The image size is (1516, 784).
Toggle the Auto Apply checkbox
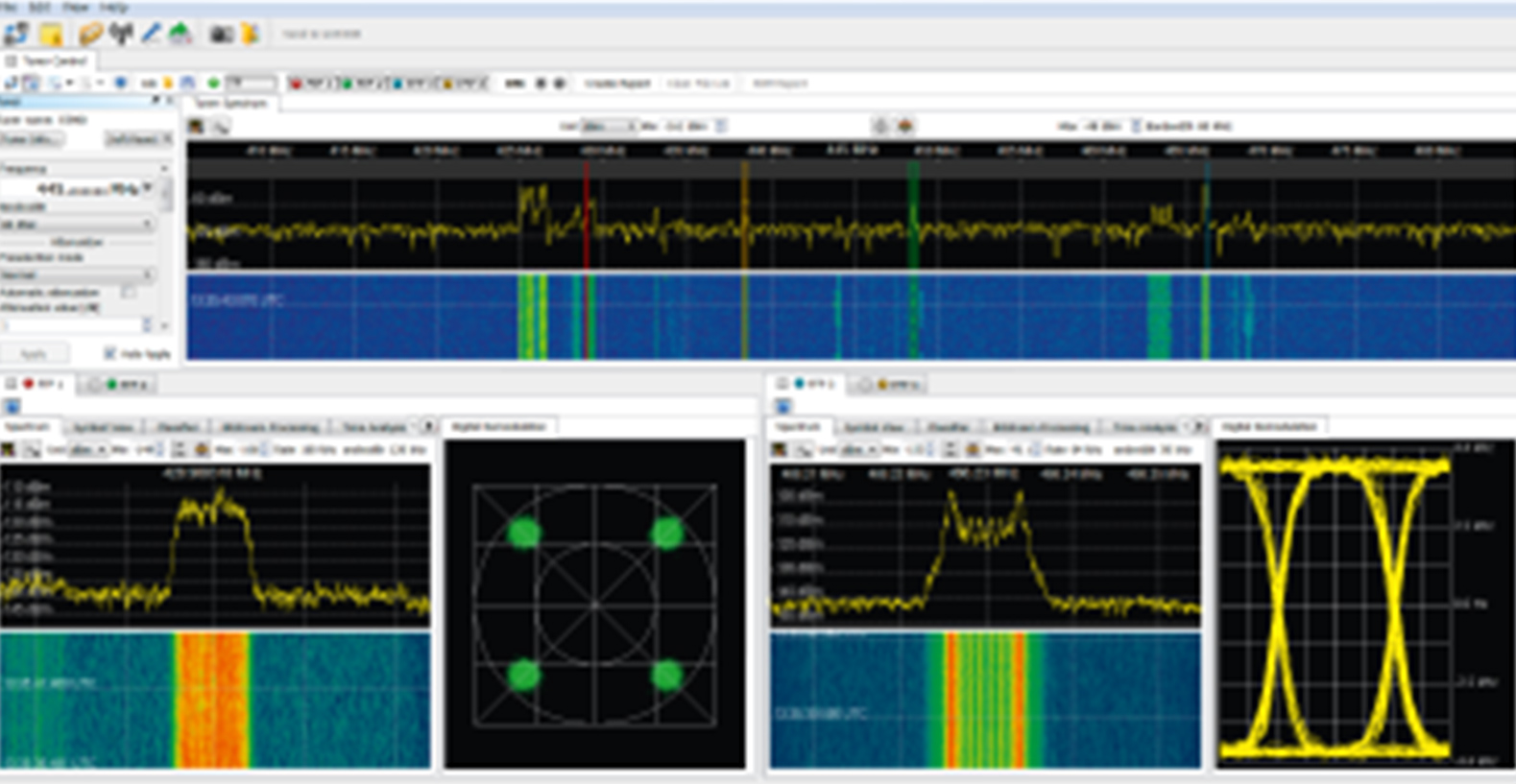point(109,353)
